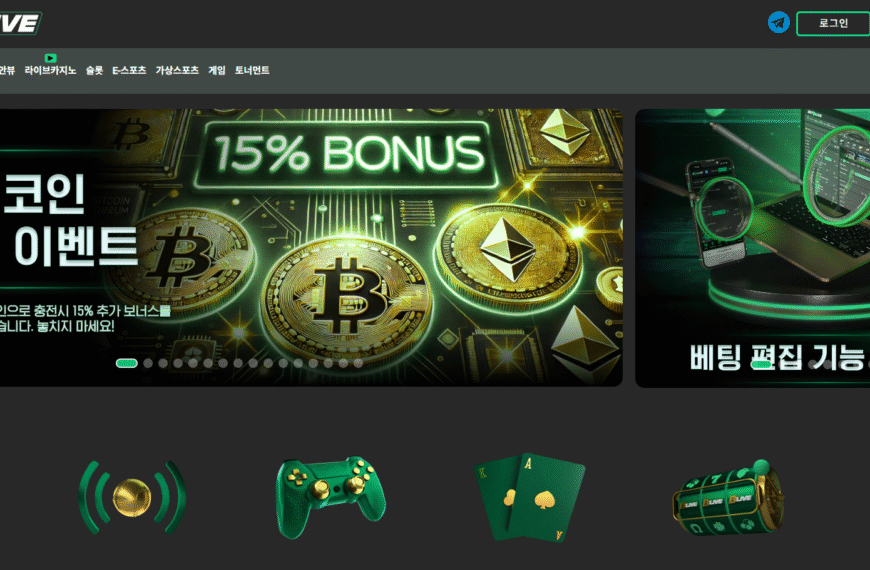The image size is (870, 570).
Task: Choose the 게임 navigation item
Action: click(217, 70)
